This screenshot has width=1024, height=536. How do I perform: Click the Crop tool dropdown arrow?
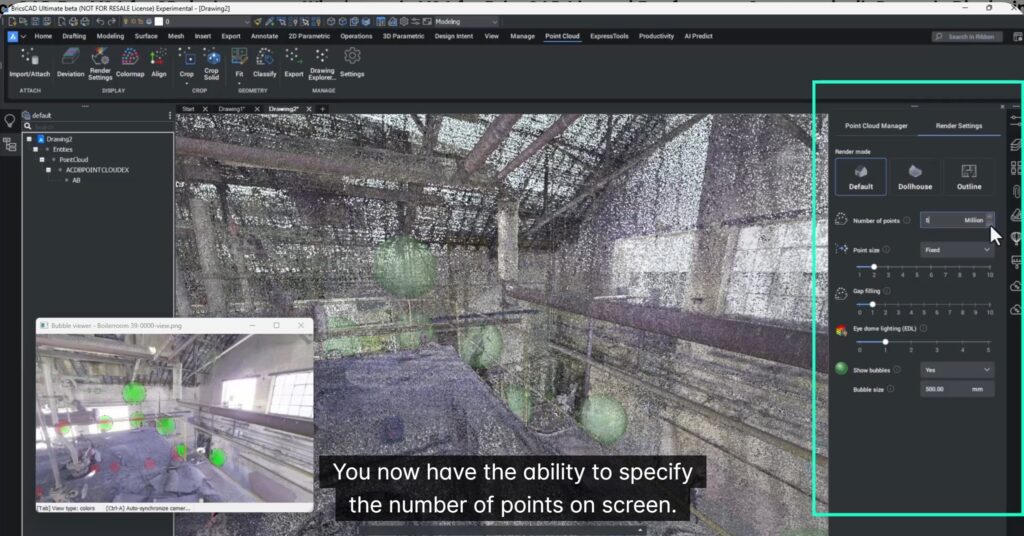(187, 84)
